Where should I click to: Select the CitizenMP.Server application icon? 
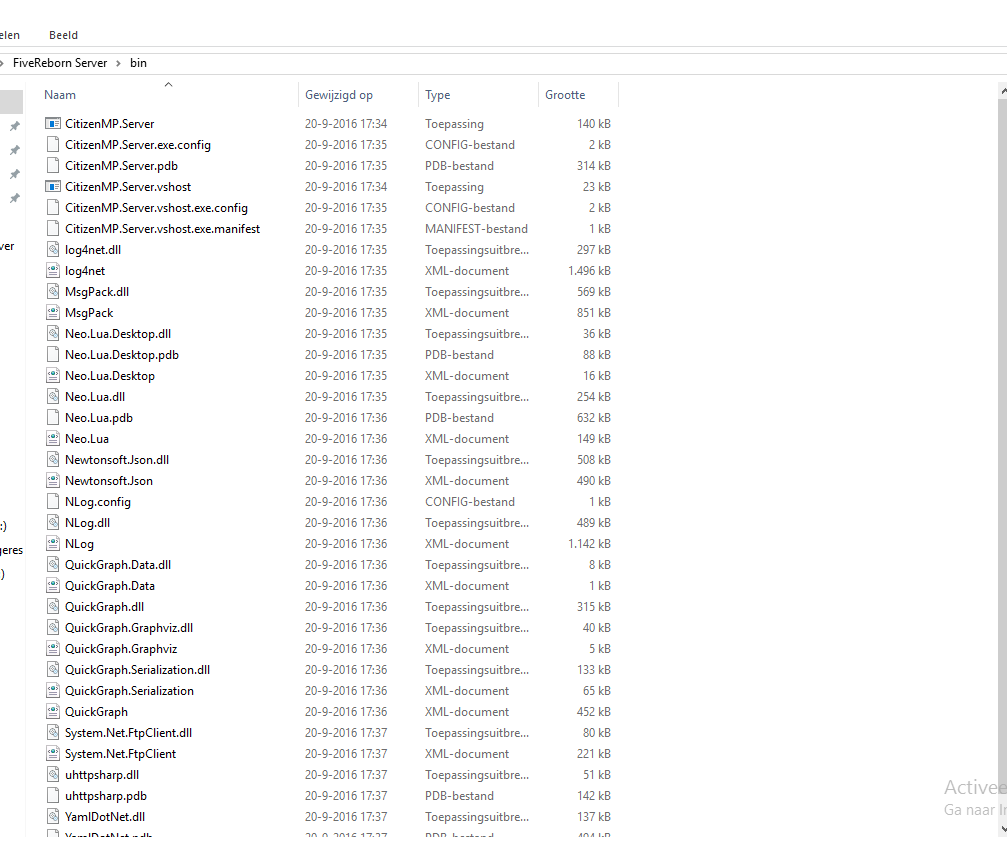[x=53, y=123]
